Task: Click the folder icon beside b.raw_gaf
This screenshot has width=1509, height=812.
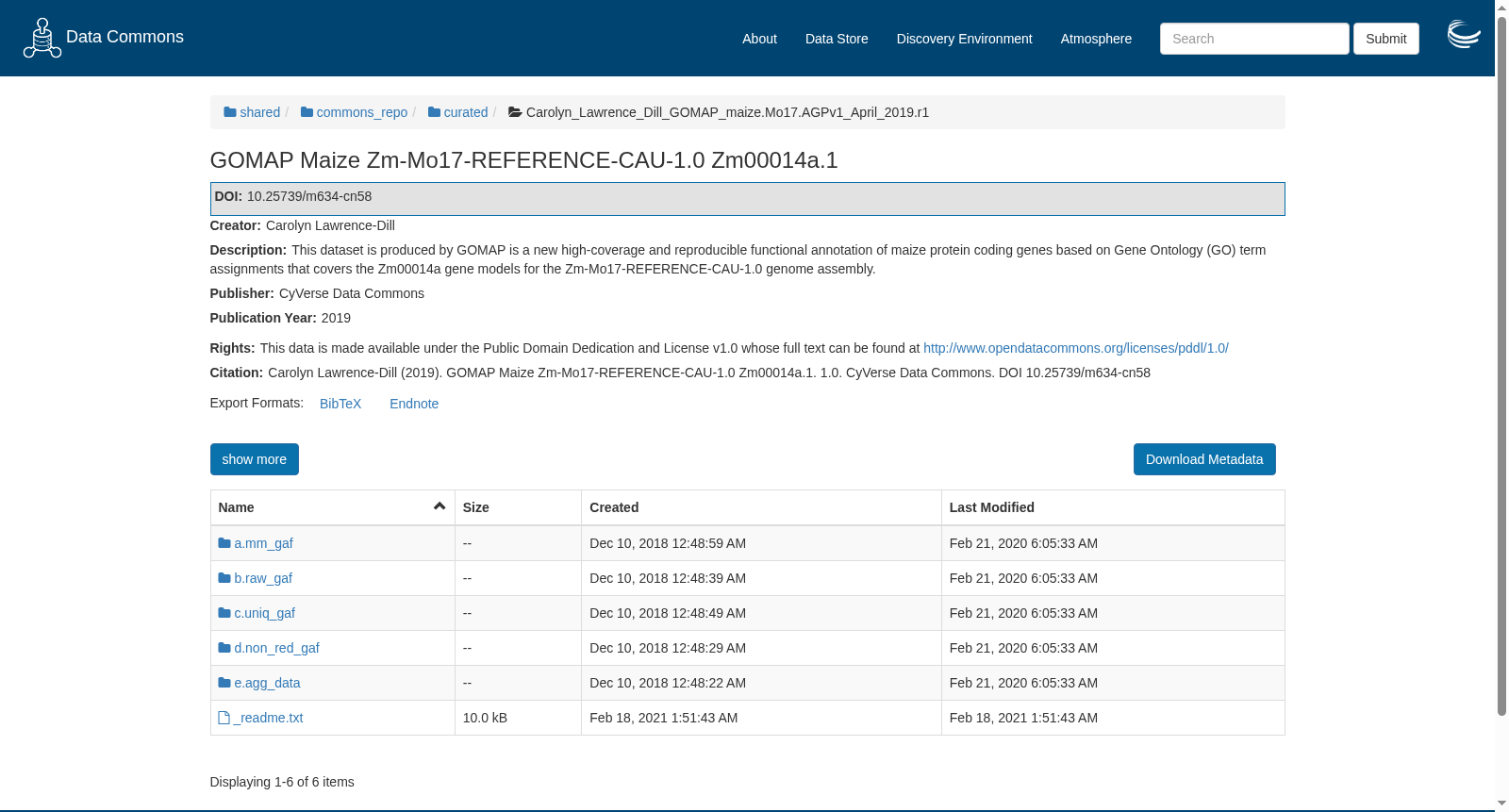Action: (224, 578)
